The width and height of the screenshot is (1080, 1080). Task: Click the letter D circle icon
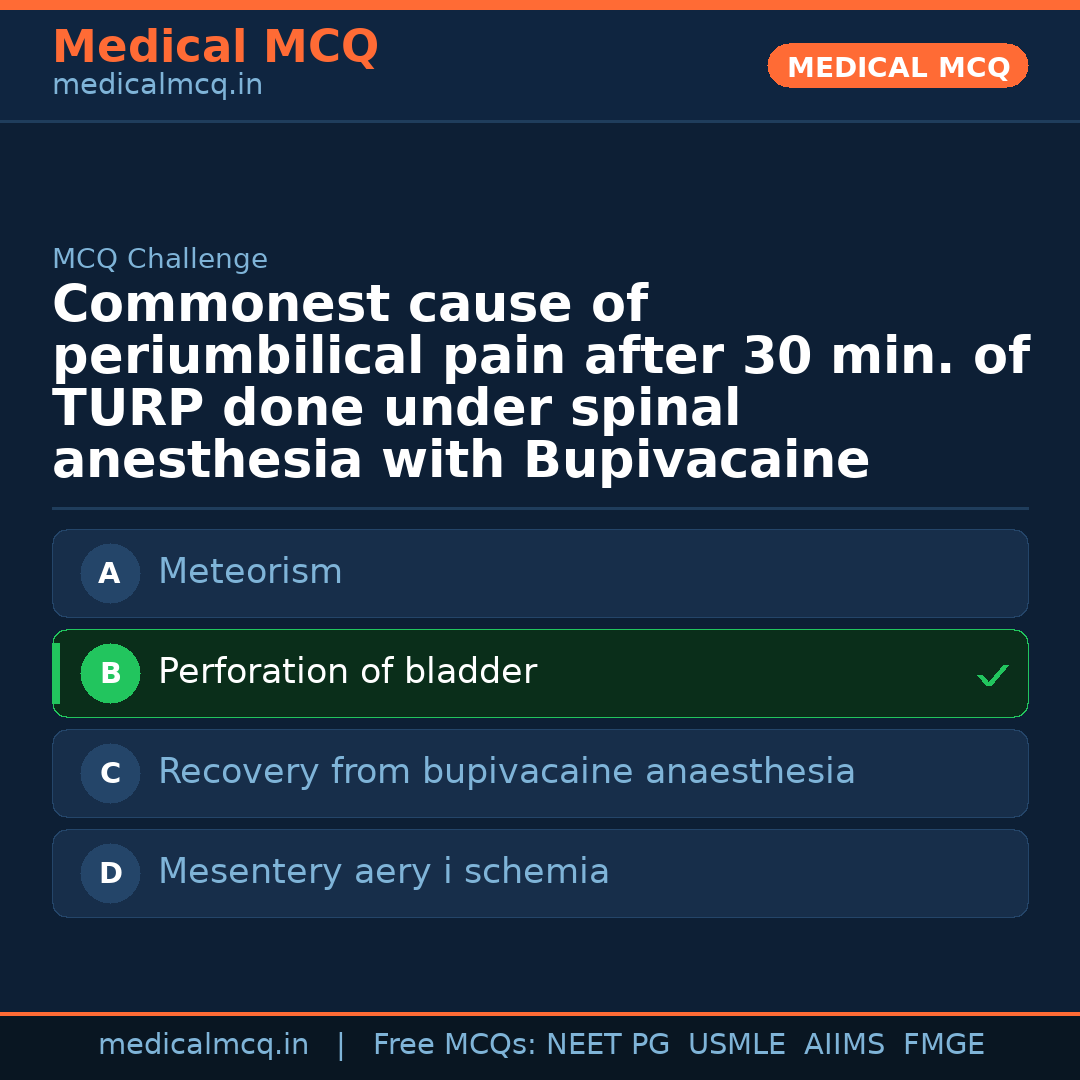tap(110, 873)
